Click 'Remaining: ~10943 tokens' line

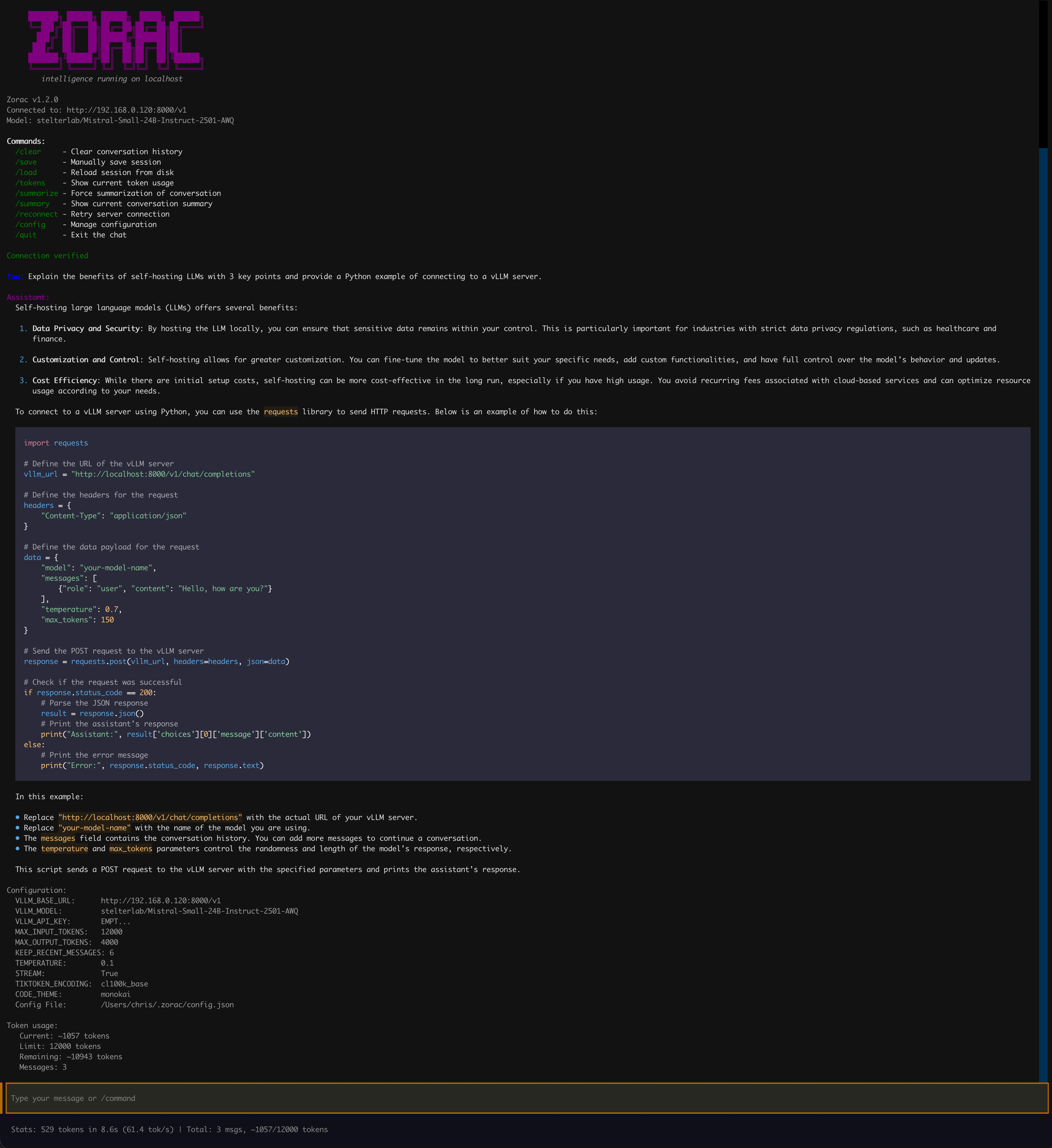coord(71,1057)
